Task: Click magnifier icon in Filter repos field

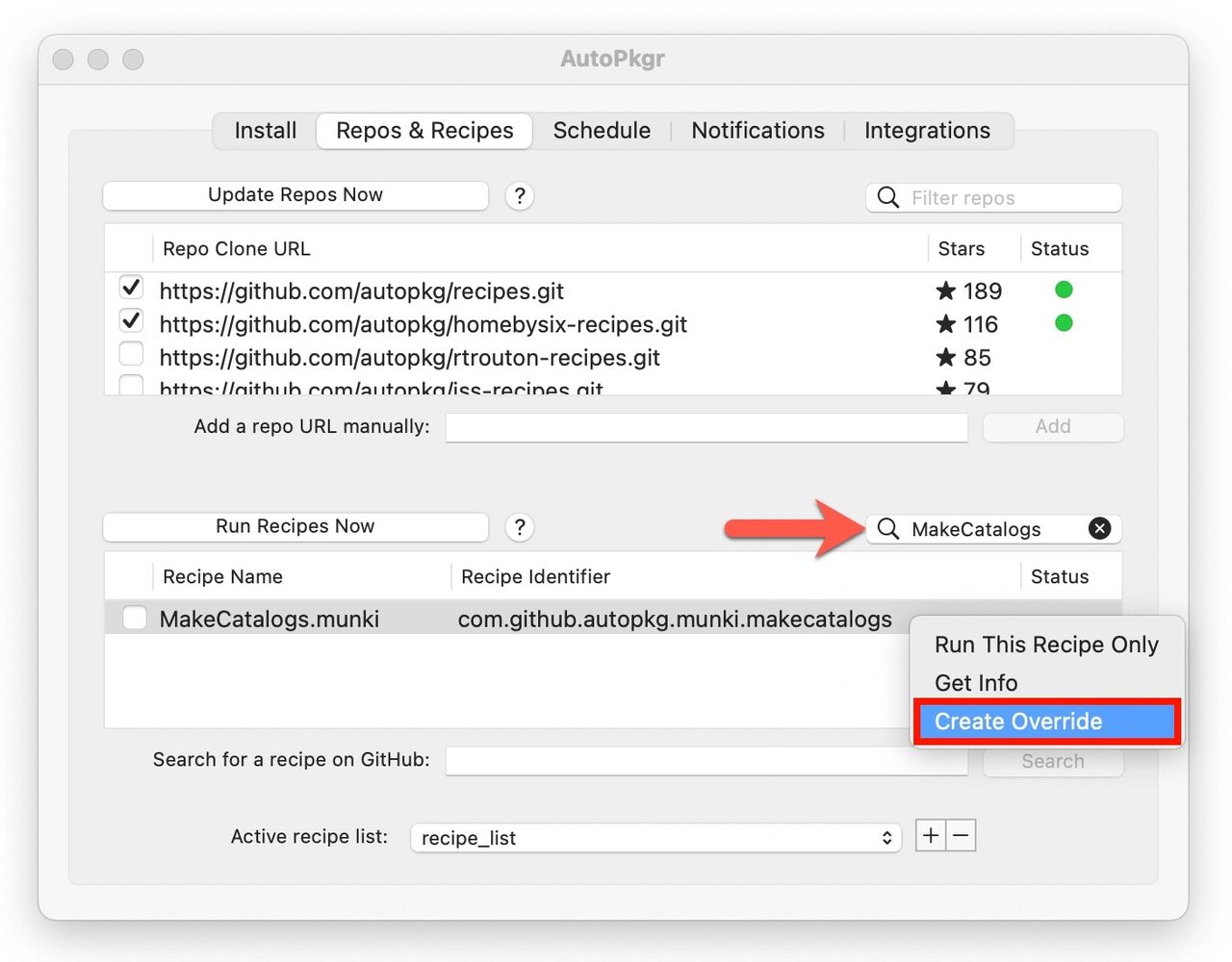Action: [888, 197]
